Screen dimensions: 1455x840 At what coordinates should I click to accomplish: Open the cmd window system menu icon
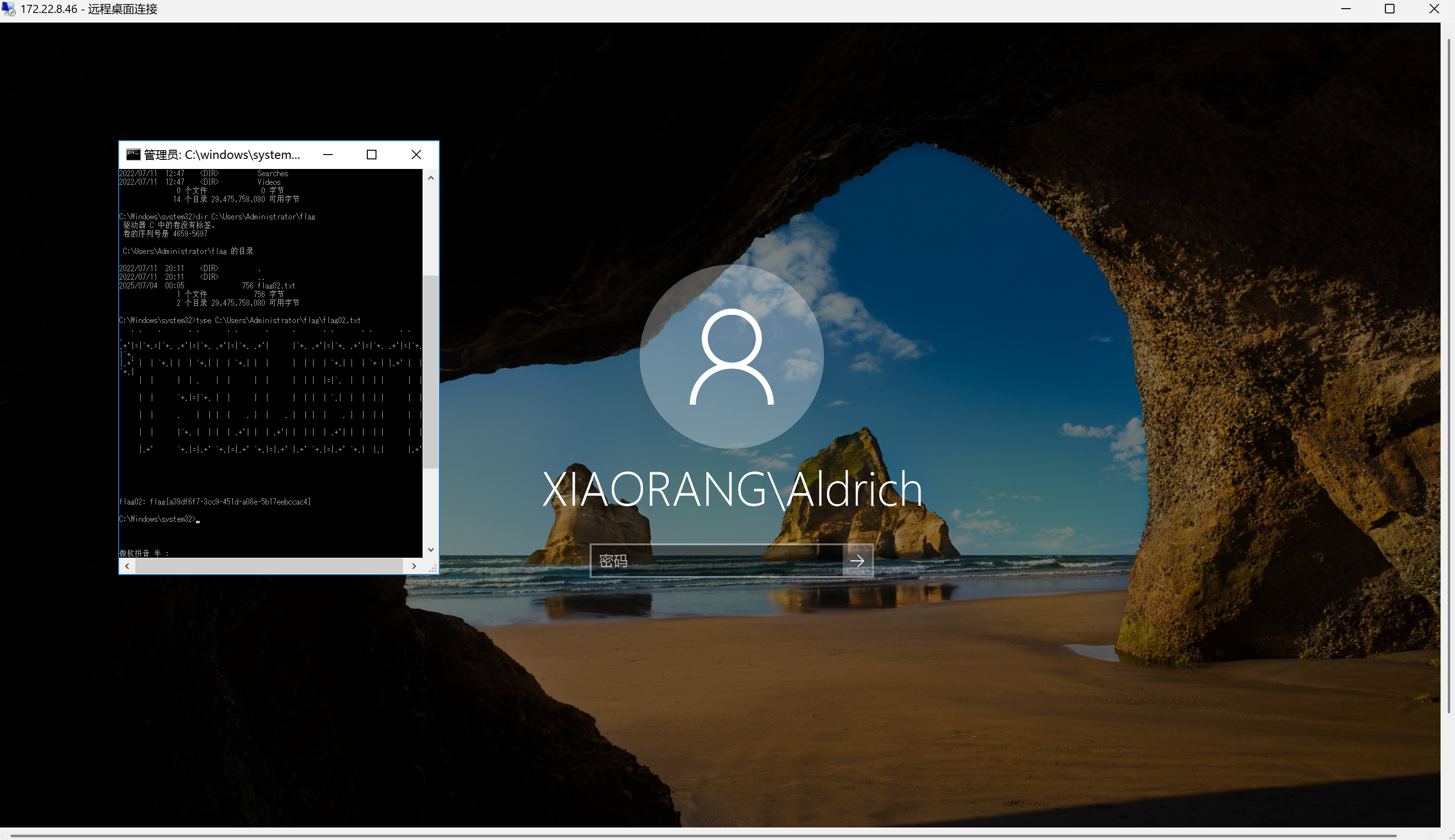pos(133,154)
